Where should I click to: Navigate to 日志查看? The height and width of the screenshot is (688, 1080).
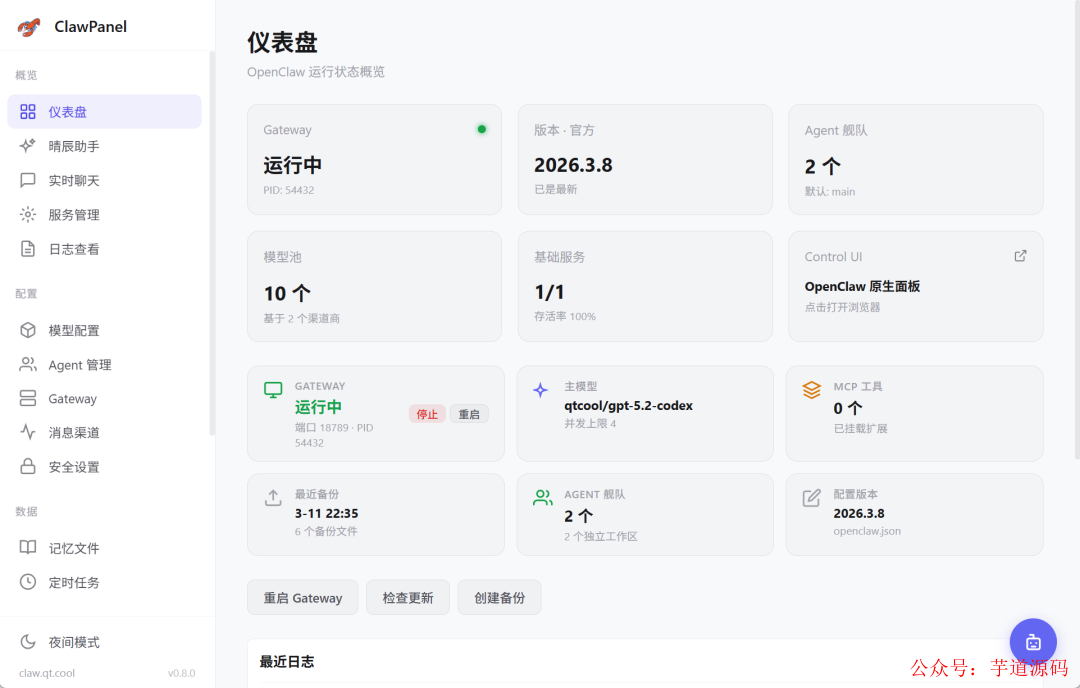(x=105, y=249)
